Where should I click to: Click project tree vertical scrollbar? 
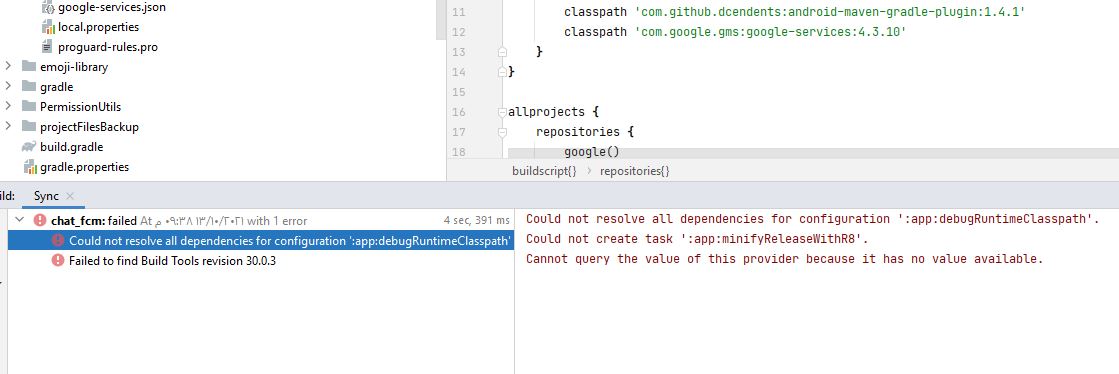pyautogui.click(x=440, y=19)
